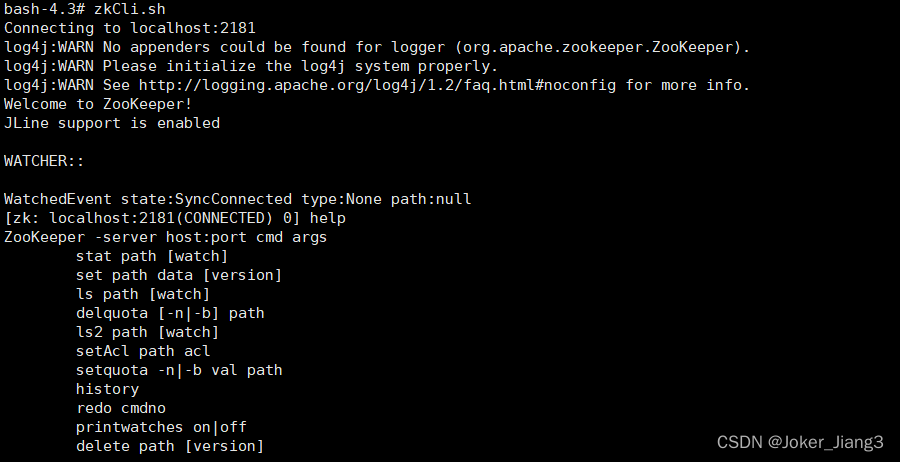
Task: Click the WatchedEvent state:SyncConnected line
Action: (237, 199)
